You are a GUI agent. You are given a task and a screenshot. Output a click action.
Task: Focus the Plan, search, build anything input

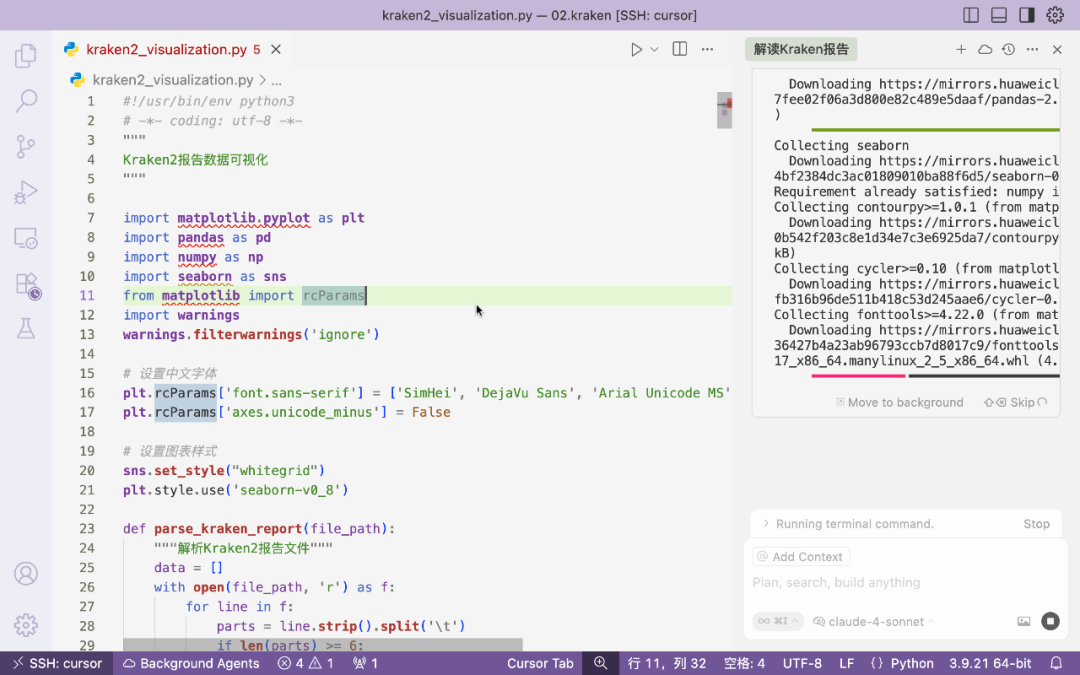click(904, 583)
